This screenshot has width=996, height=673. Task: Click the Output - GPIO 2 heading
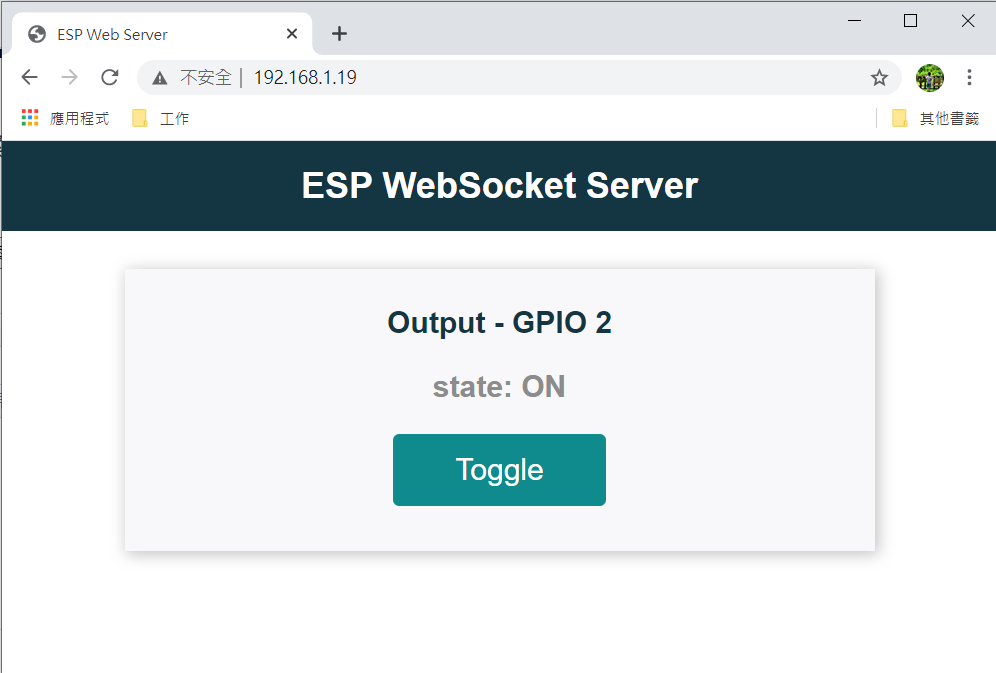coord(499,323)
